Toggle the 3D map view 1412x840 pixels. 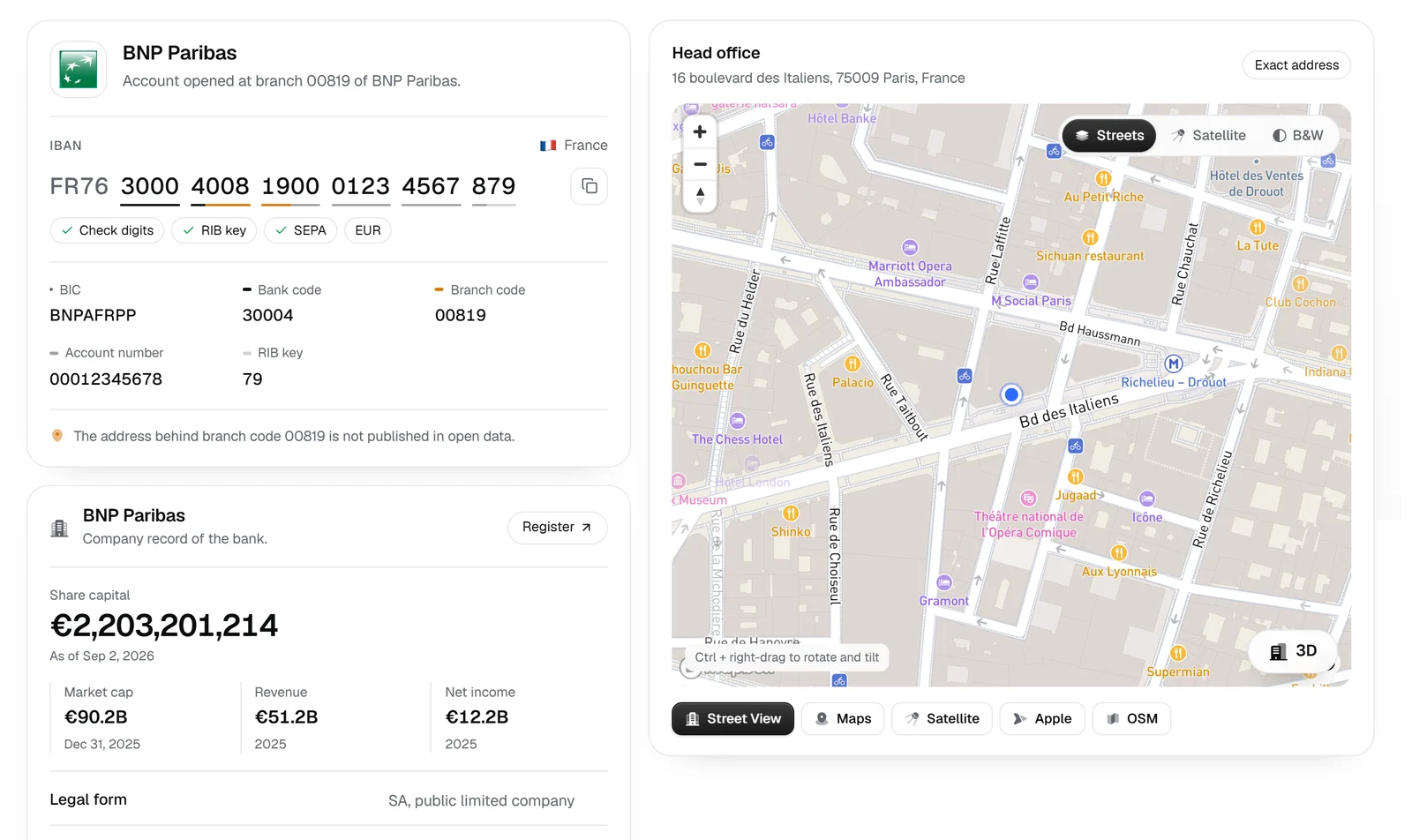pos(1293,651)
